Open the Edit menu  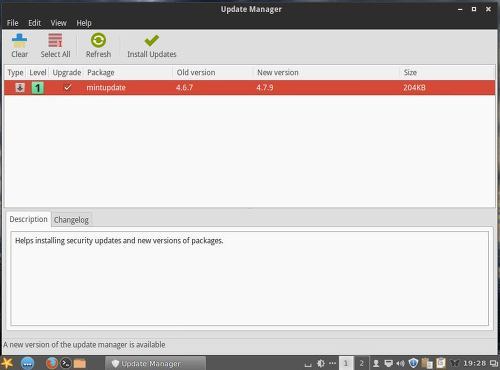34,23
